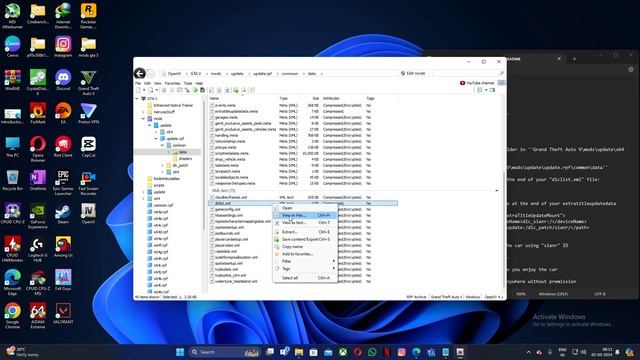
Task: Open WhatsApp from the taskbar
Action: 372,352
